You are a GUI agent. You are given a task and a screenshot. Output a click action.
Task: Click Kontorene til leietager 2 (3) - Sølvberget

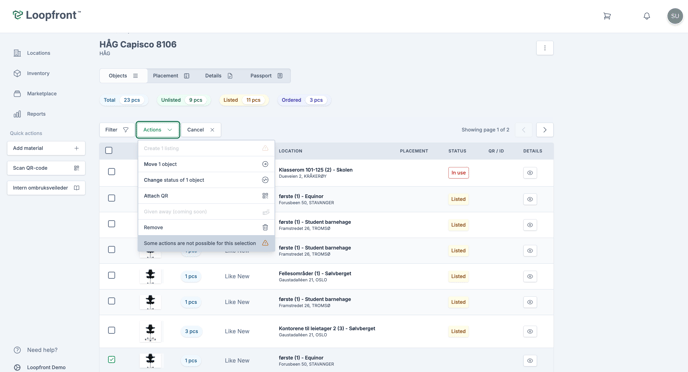(327, 328)
